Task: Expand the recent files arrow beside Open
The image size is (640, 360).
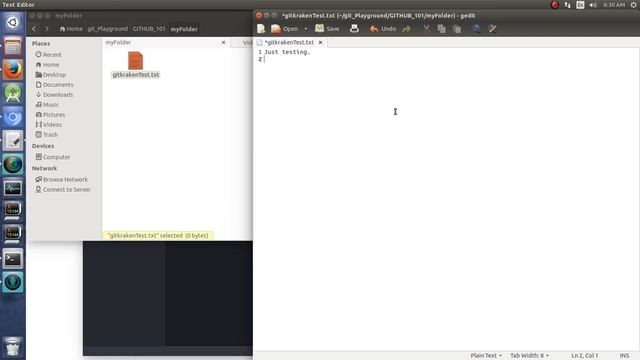Action: pos(306,29)
